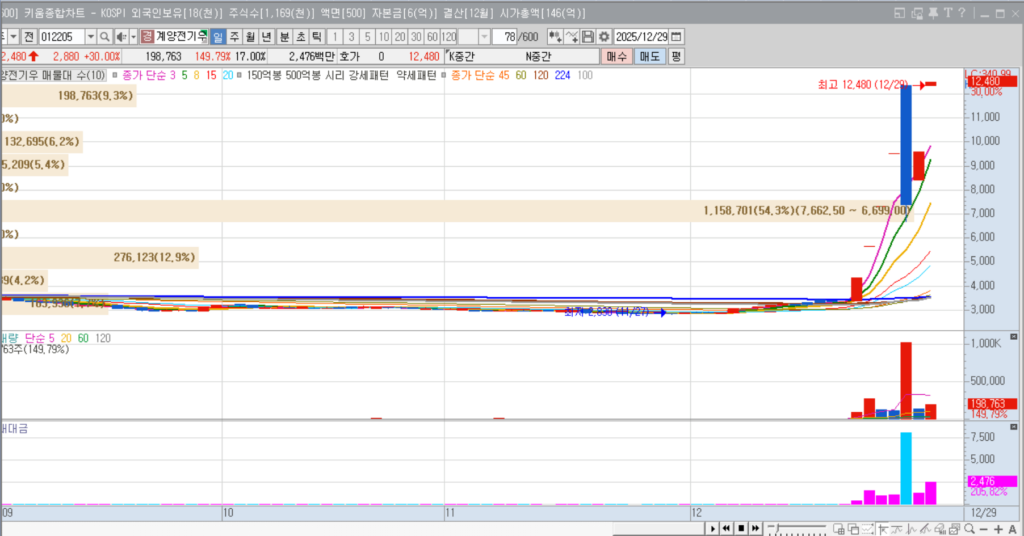This screenshot has height=536, width=1024.
Task: Open the calendar date picker icon
Action: 676,36
